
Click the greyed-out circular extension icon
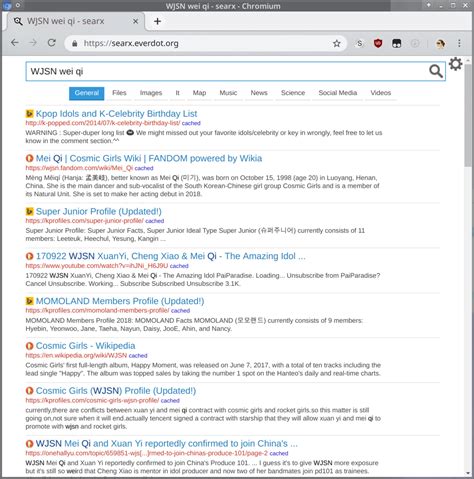[x=415, y=43]
